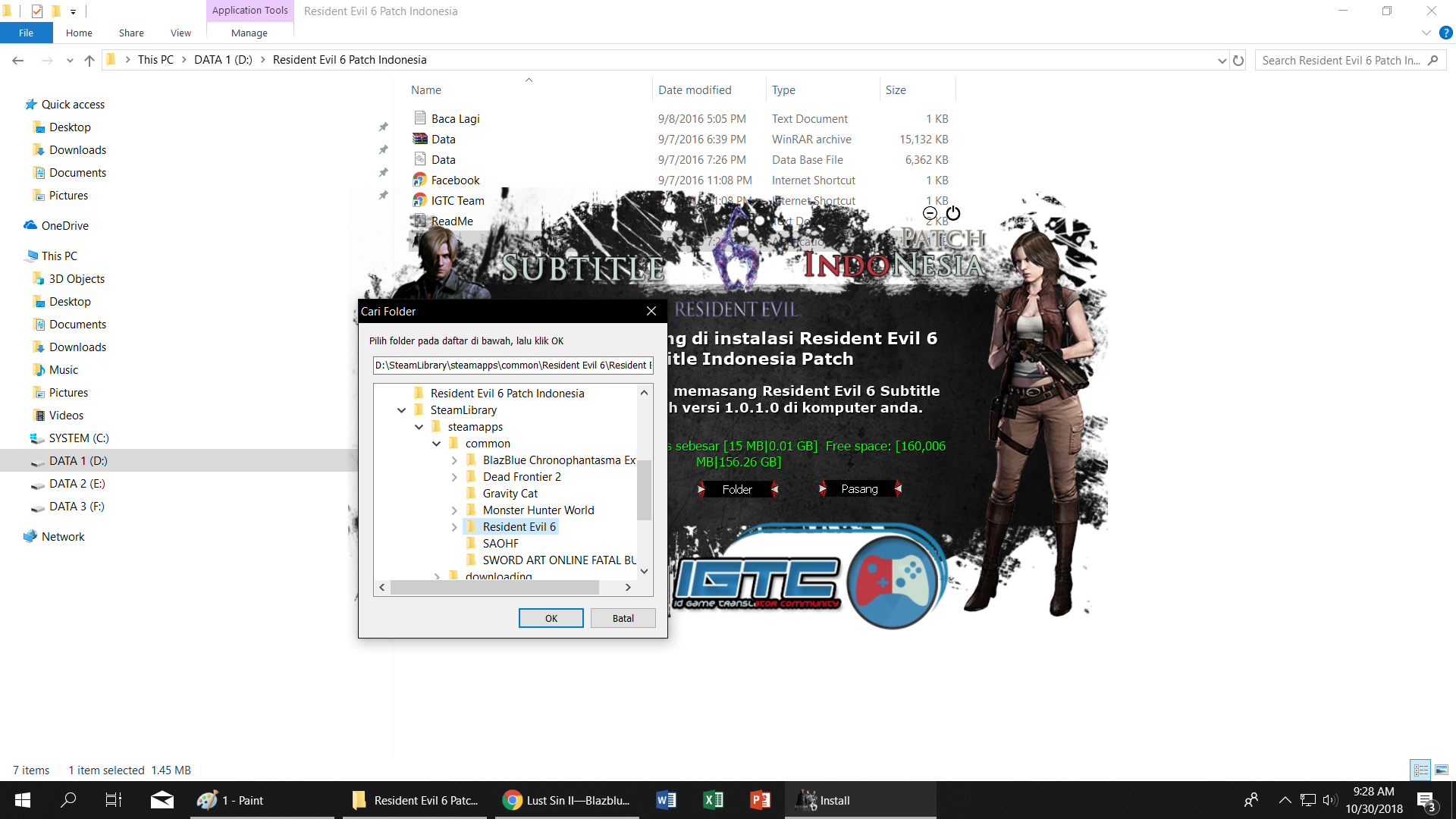Click the installer minimize circle icon

930,214
